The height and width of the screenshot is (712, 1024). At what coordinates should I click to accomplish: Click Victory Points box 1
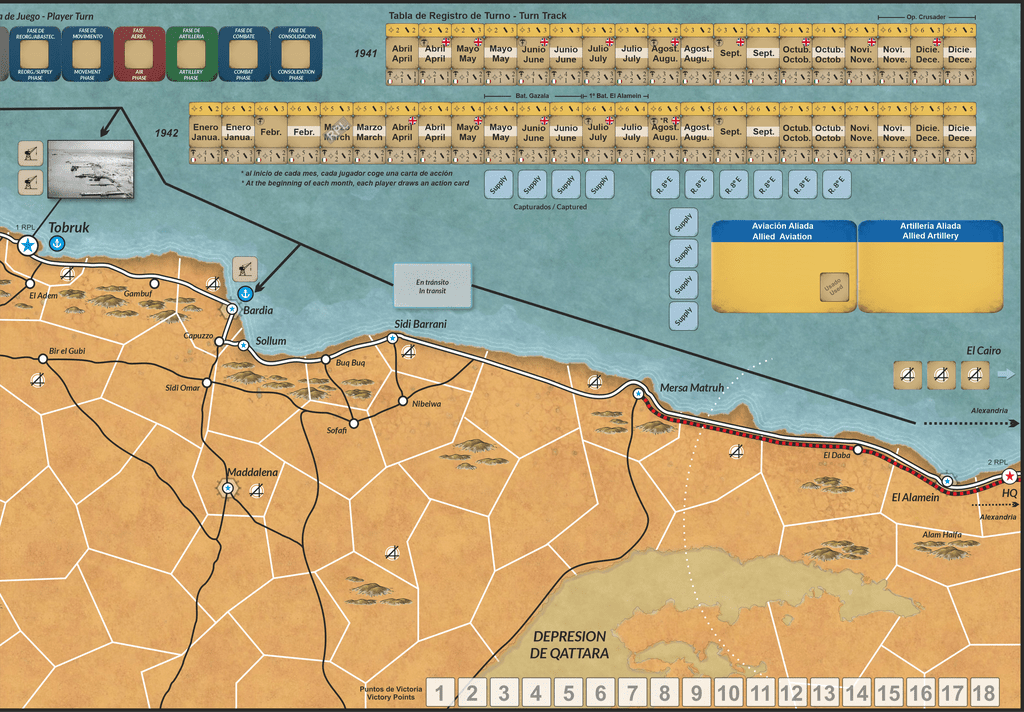[x=440, y=692]
